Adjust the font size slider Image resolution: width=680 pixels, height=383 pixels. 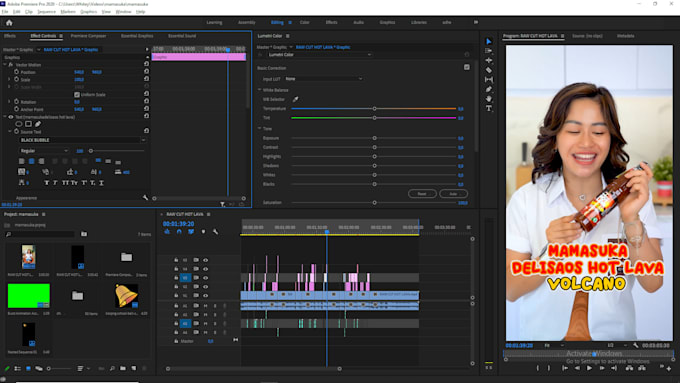91,151
